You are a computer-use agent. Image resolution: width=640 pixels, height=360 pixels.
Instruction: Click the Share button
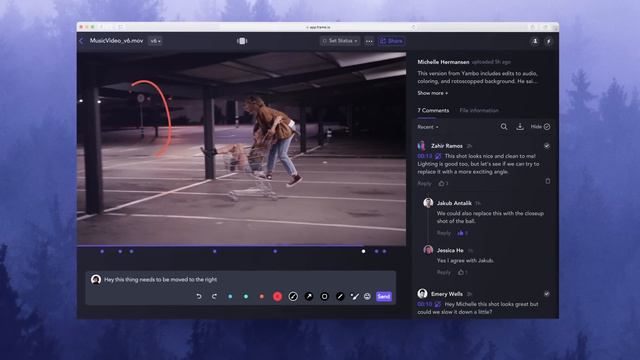(x=391, y=41)
